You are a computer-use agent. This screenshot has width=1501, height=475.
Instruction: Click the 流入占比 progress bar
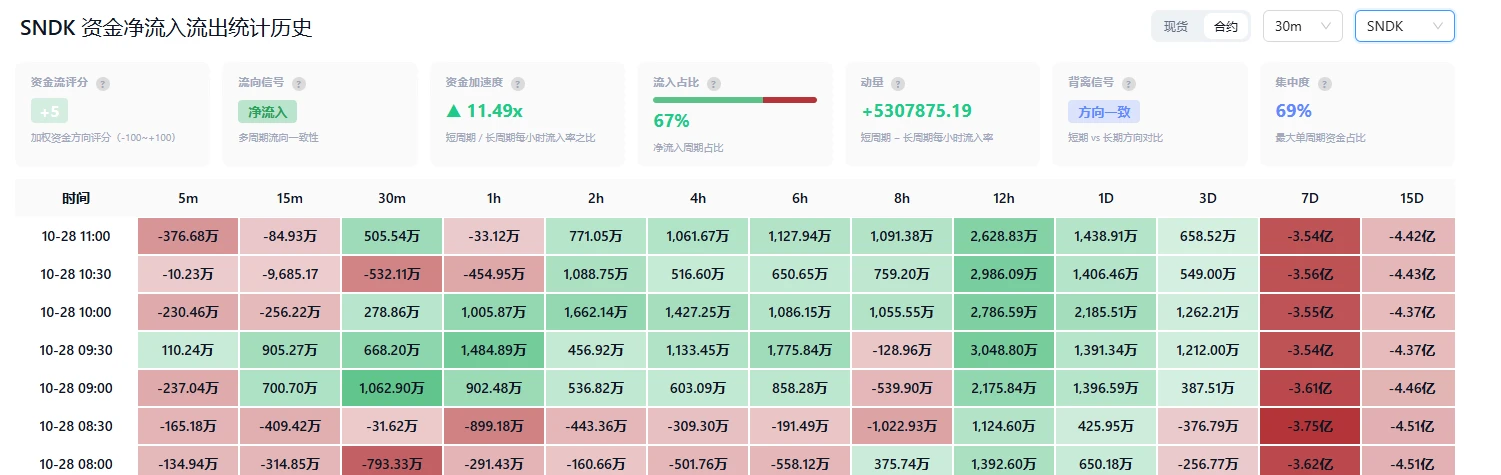pyautogui.click(x=735, y=100)
